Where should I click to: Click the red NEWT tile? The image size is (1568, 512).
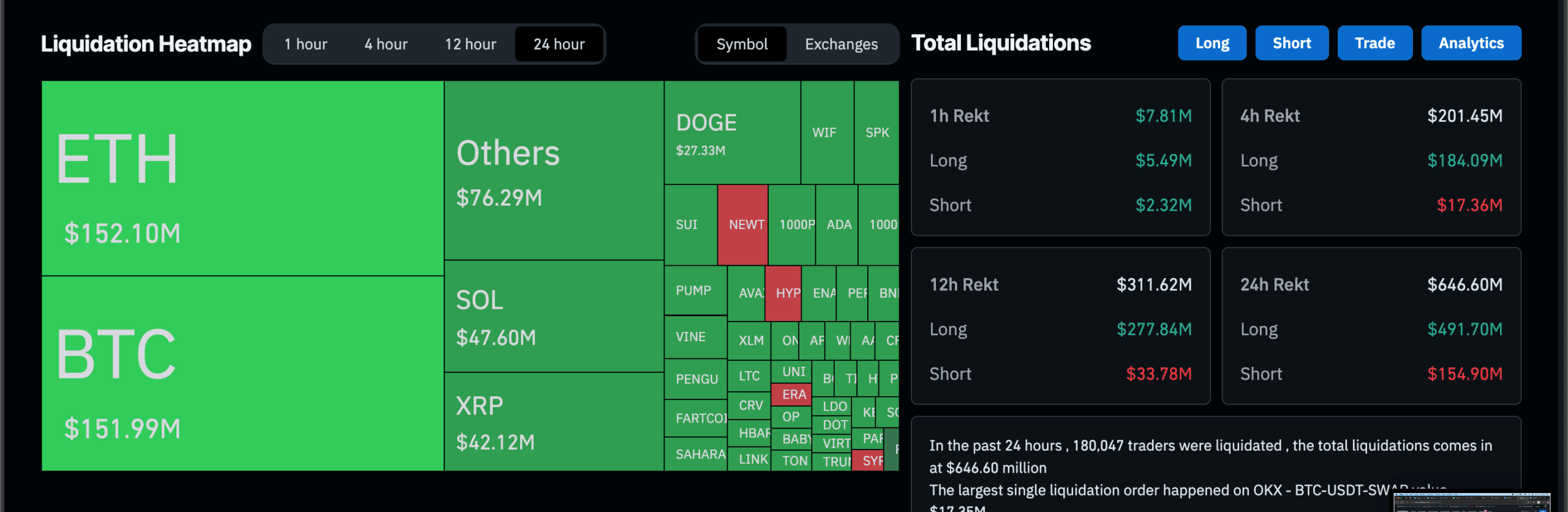point(742,225)
